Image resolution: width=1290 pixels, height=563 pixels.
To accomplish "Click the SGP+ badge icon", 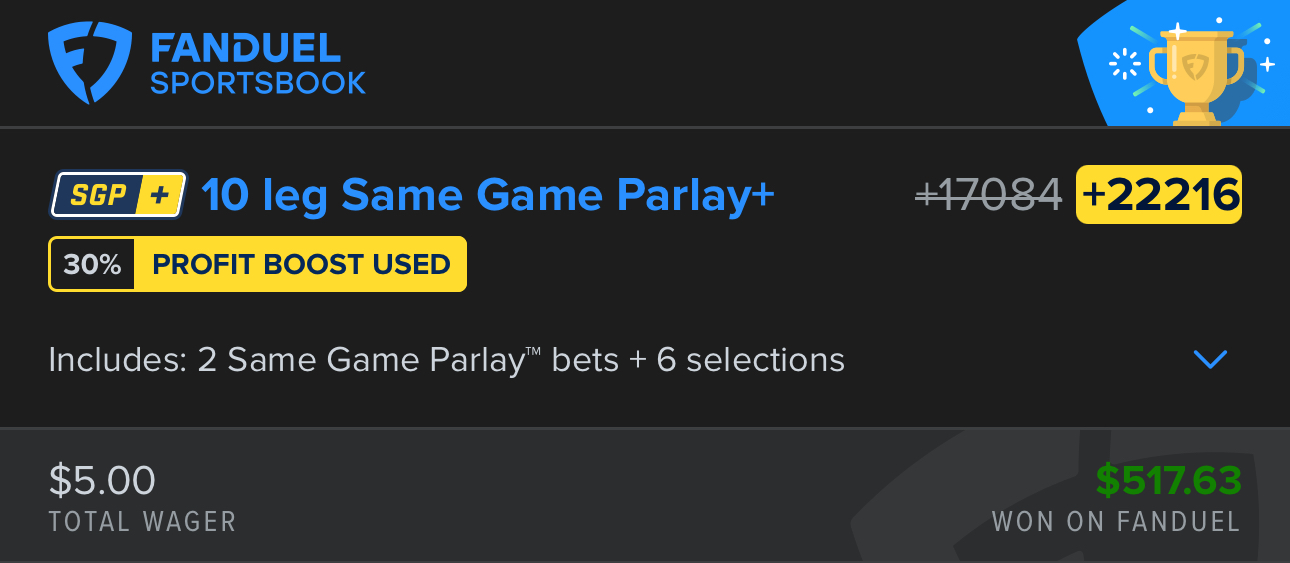I will pos(118,194).
